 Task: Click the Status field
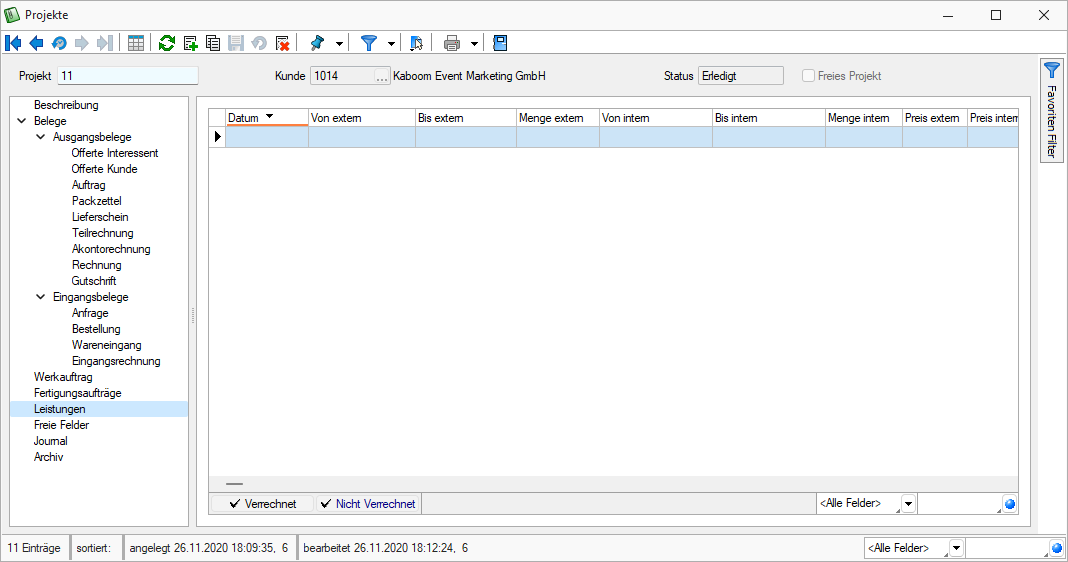coord(740,76)
